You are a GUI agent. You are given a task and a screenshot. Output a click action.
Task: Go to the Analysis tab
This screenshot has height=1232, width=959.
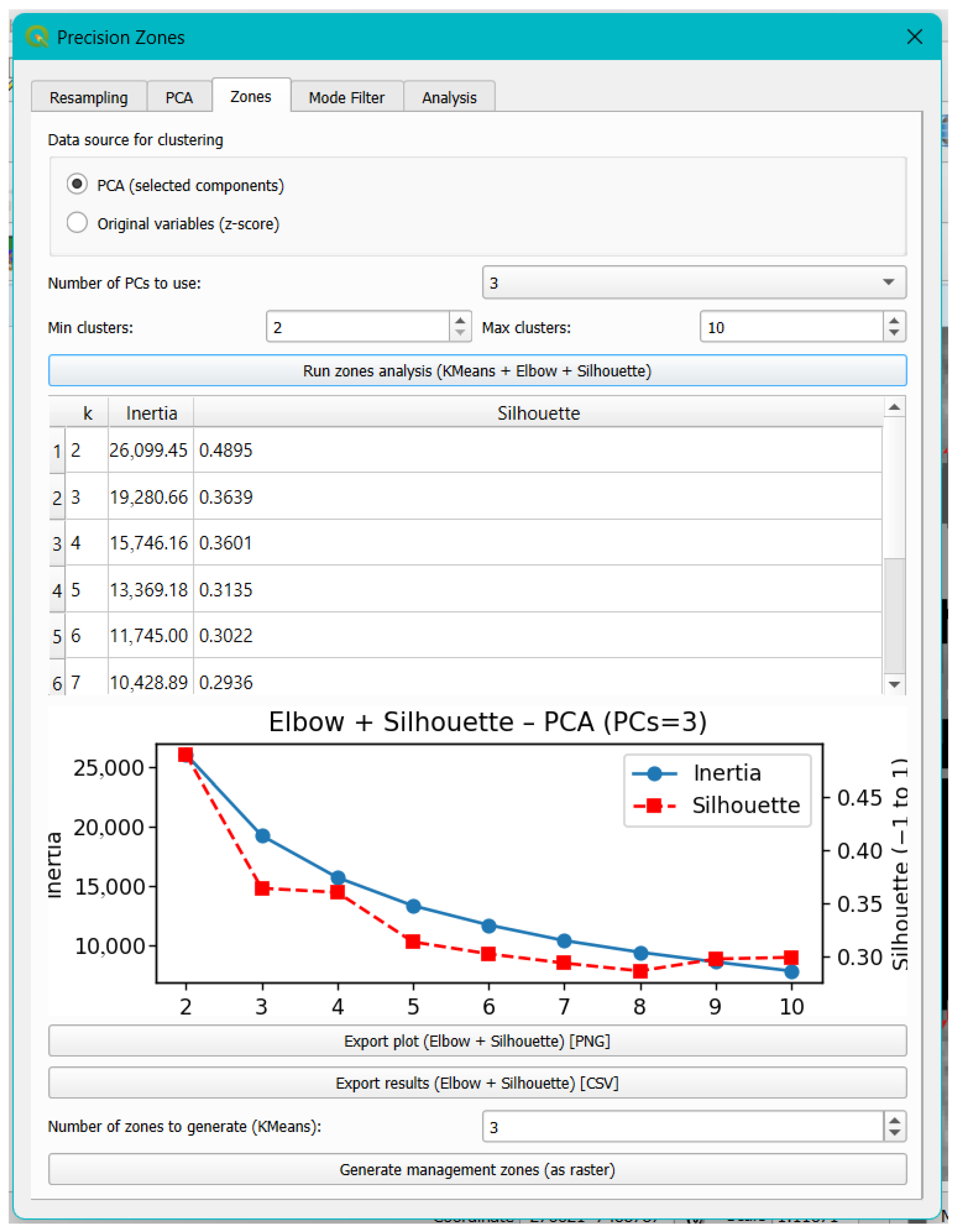[x=449, y=98]
